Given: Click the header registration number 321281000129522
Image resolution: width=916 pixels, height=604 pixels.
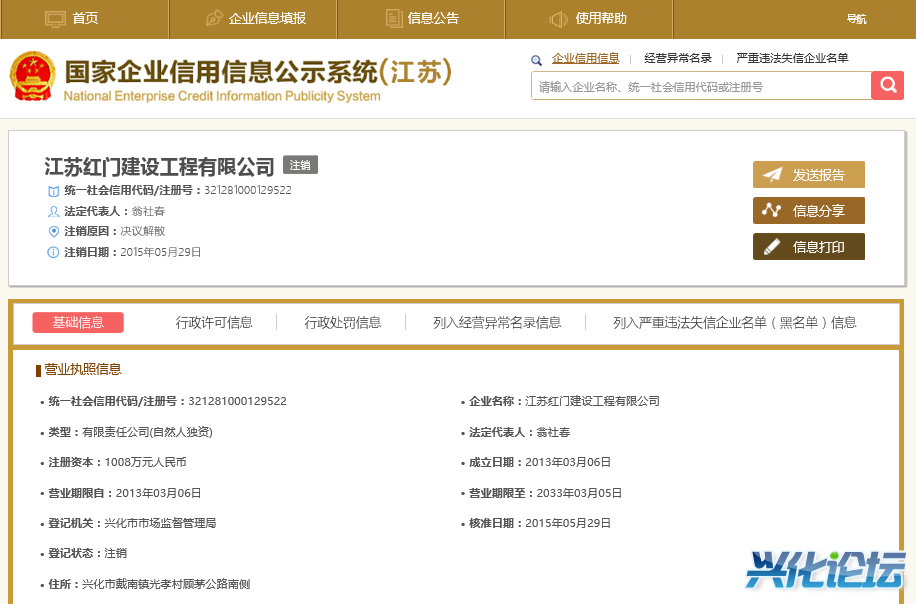Looking at the screenshot, I should click(248, 190).
